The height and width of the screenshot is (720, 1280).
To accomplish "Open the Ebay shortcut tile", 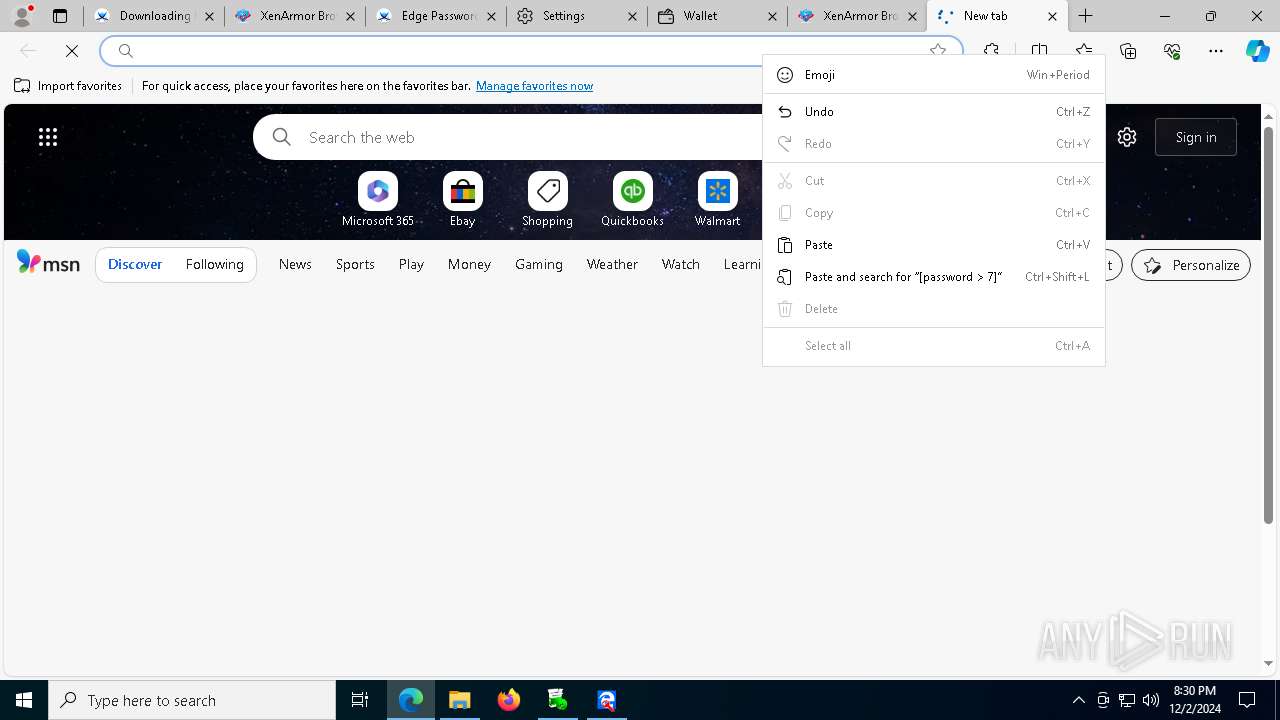I will pyautogui.click(x=463, y=200).
